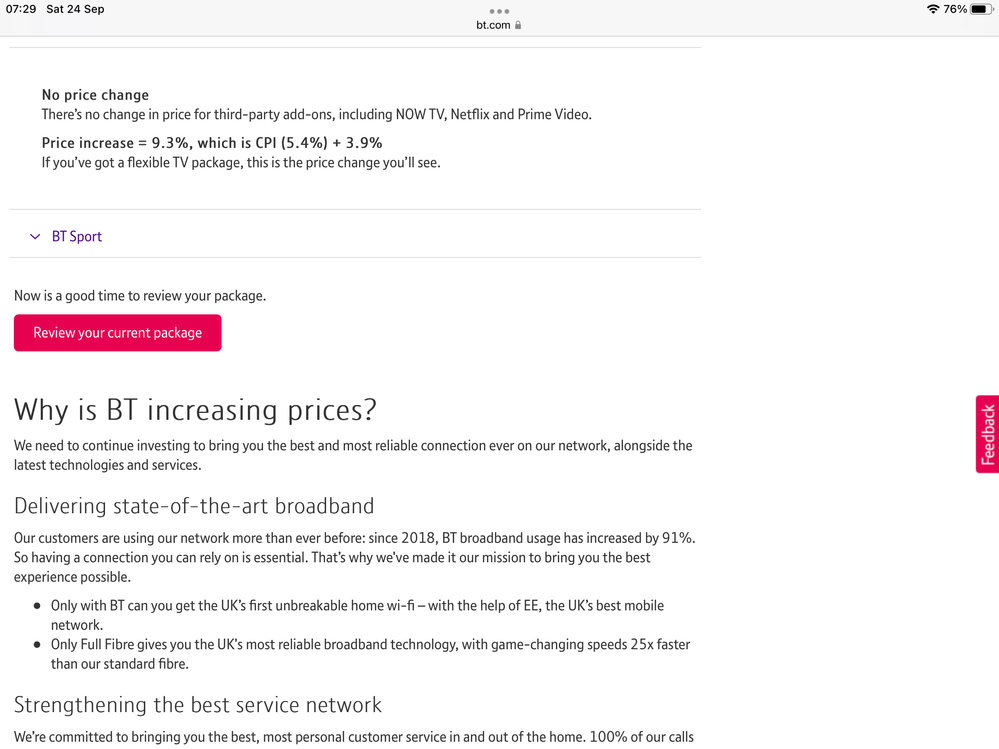Select the BT Sport purple link text

pos(77,236)
